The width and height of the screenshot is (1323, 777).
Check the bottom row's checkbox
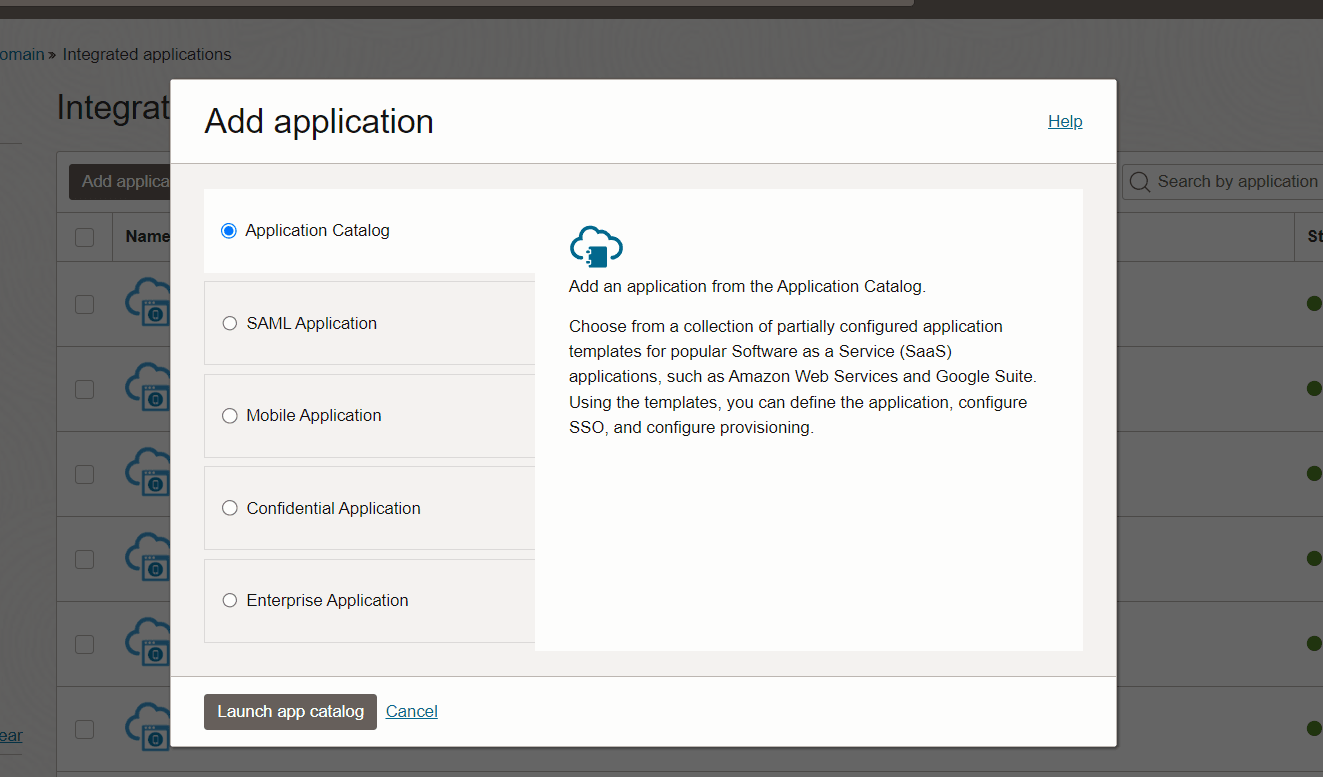click(84, 730)
